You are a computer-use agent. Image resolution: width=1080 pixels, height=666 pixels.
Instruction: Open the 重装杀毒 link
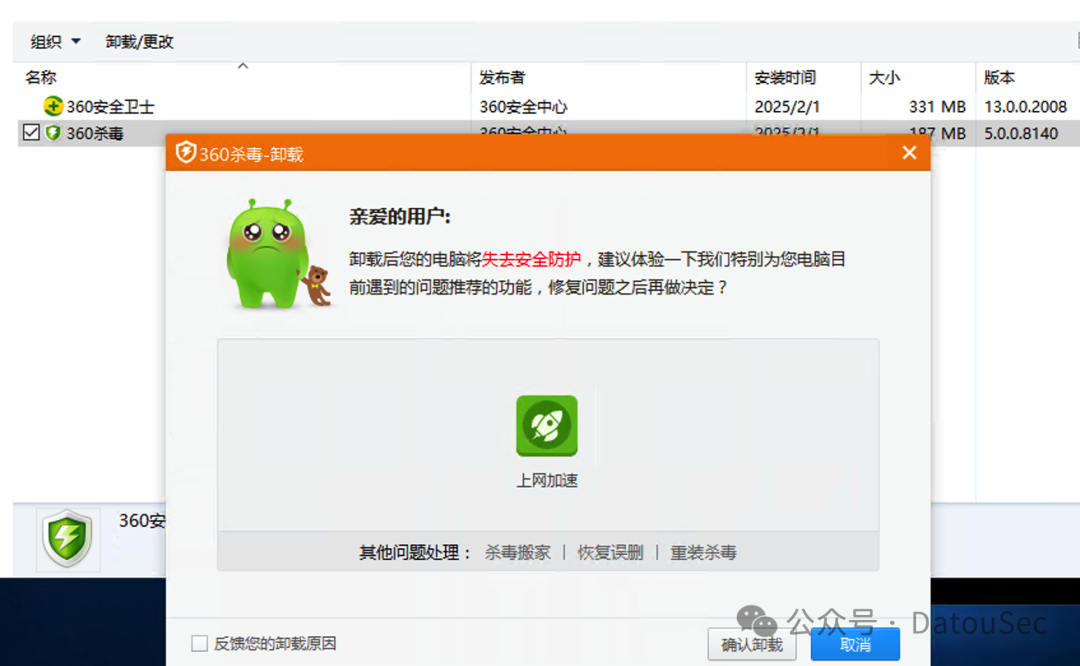coord(703,552)
